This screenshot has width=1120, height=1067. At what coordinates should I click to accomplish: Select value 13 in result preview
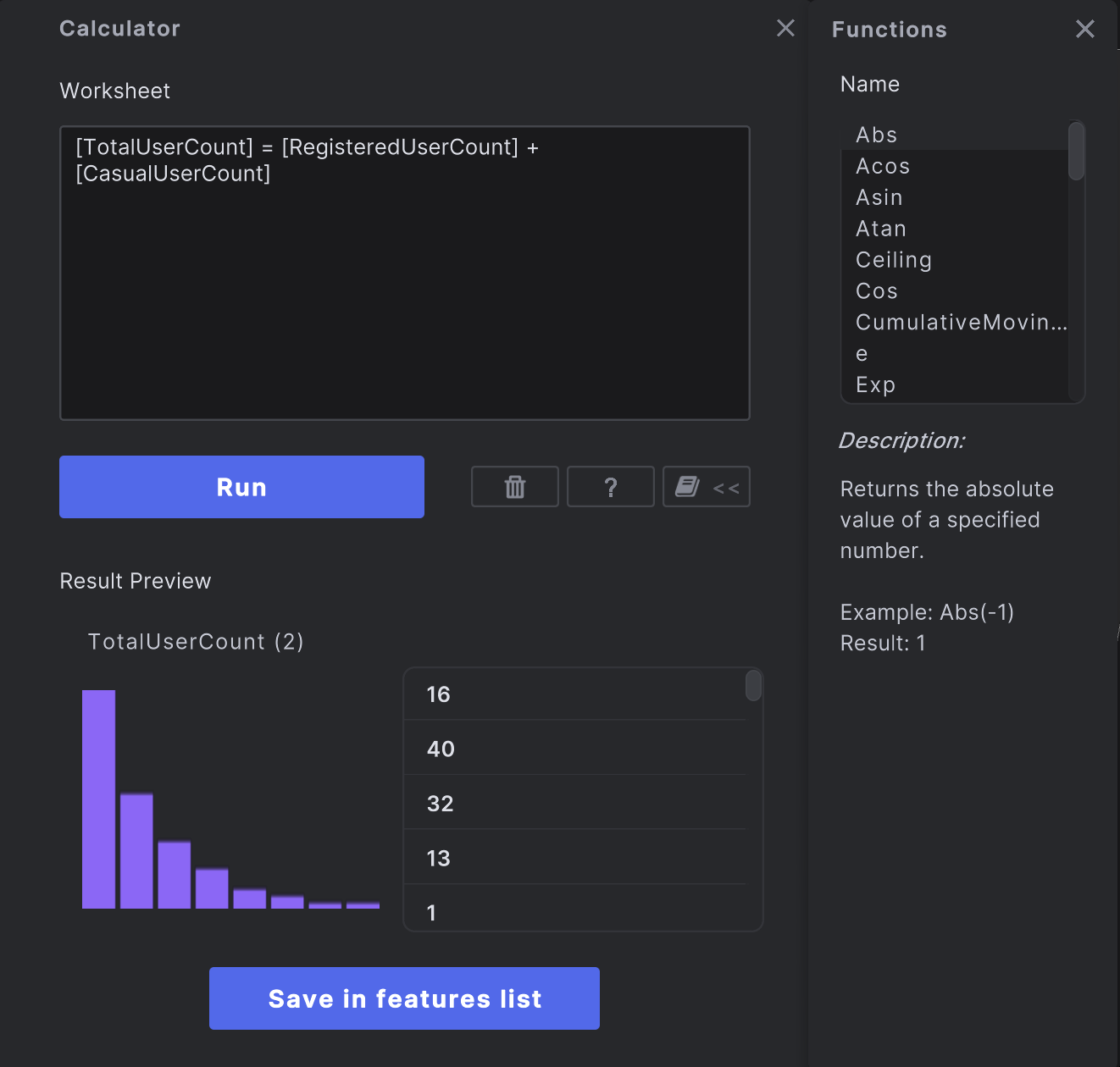tap(574, 858)
